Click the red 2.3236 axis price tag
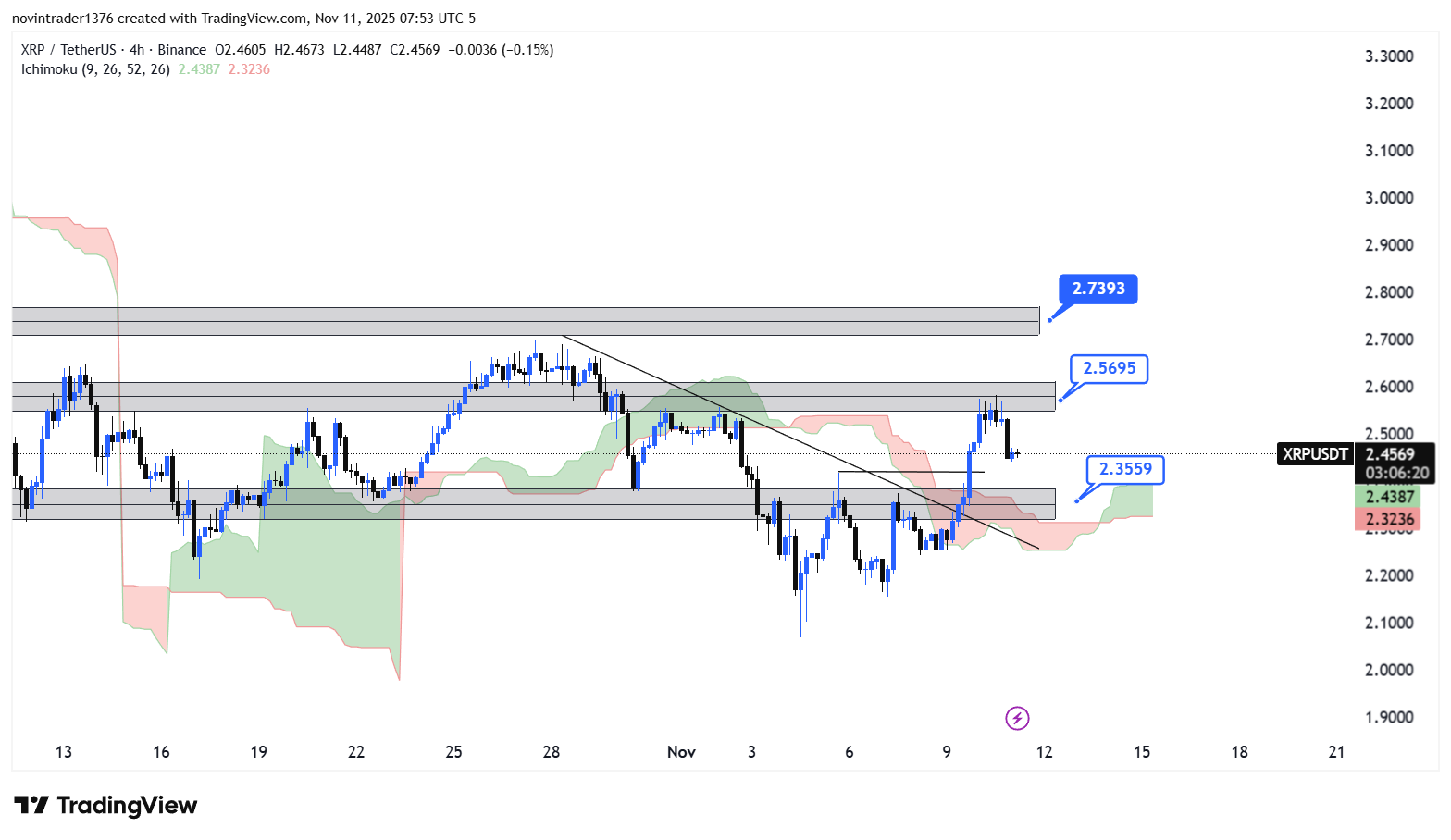Screen dimensions: 1451x840 [1389, 519]
